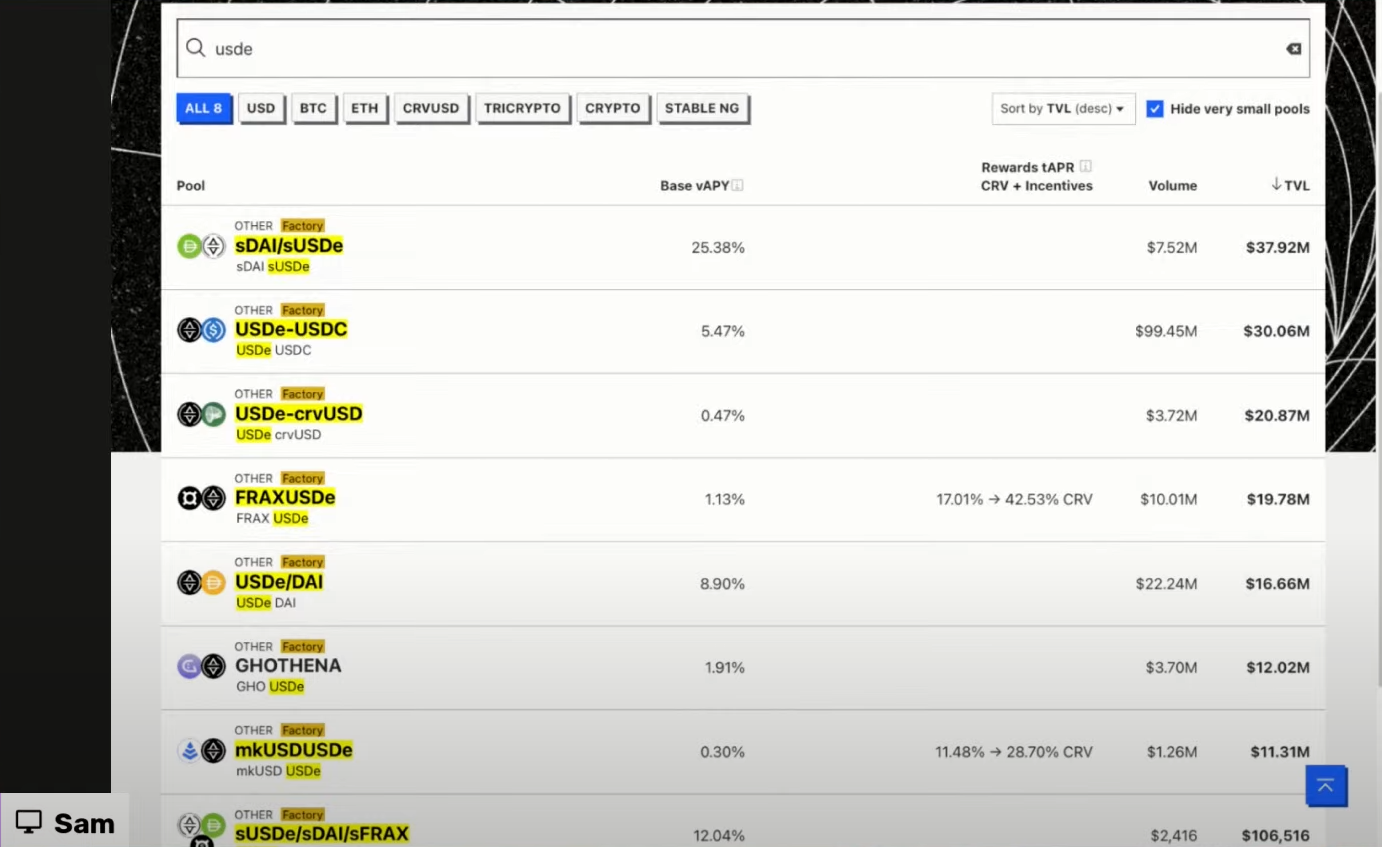Open the mkUSDUSDe pool
Image resolution: width=1382 pixels, height=847 pixels.
point(293,750)
